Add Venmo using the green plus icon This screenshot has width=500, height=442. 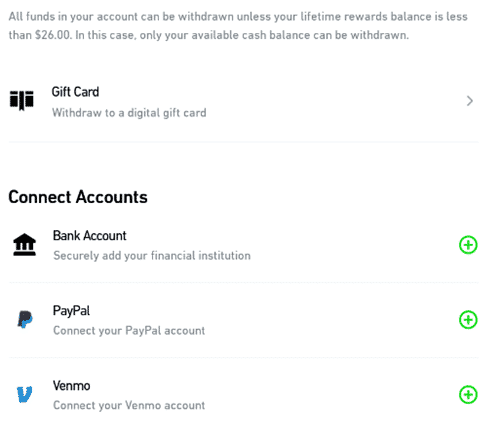468,395
